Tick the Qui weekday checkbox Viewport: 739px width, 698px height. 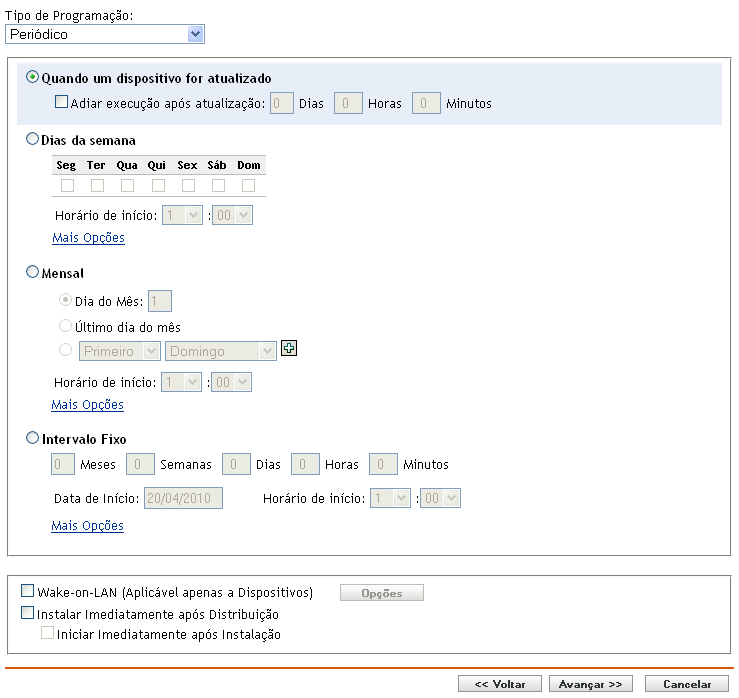click(158, 185)
